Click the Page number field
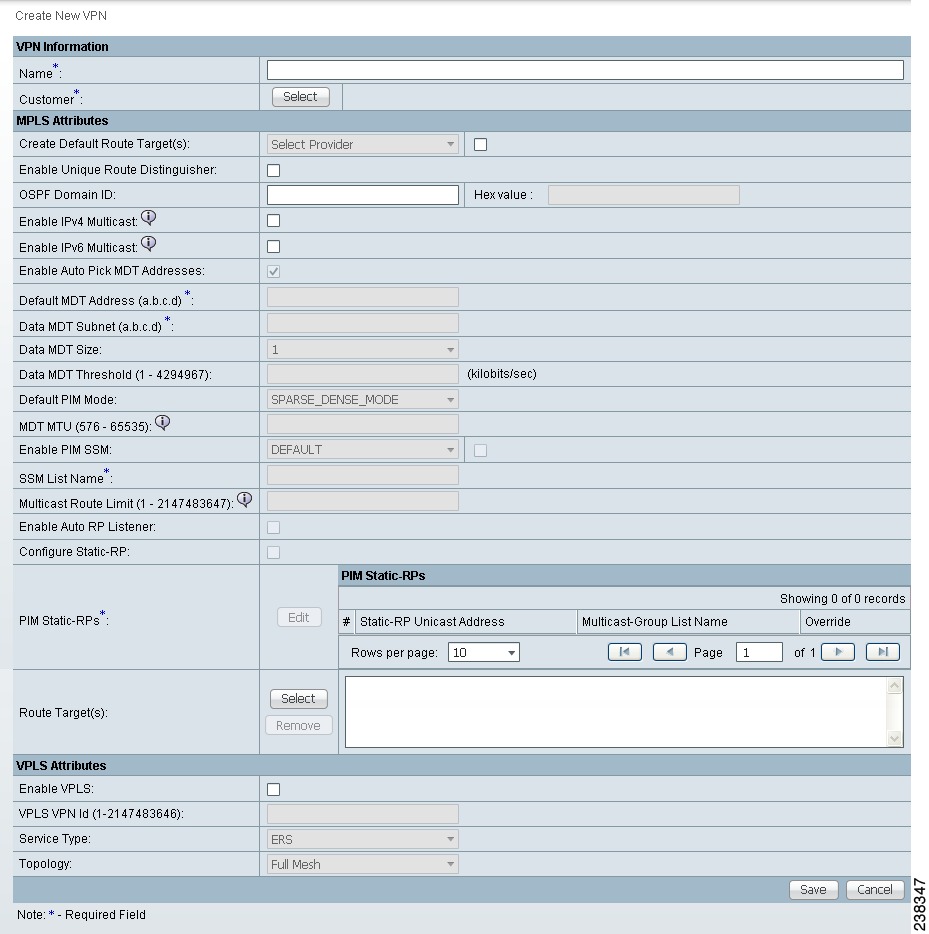The width and height of the screenshot is (929, 934). click(759, 652)
